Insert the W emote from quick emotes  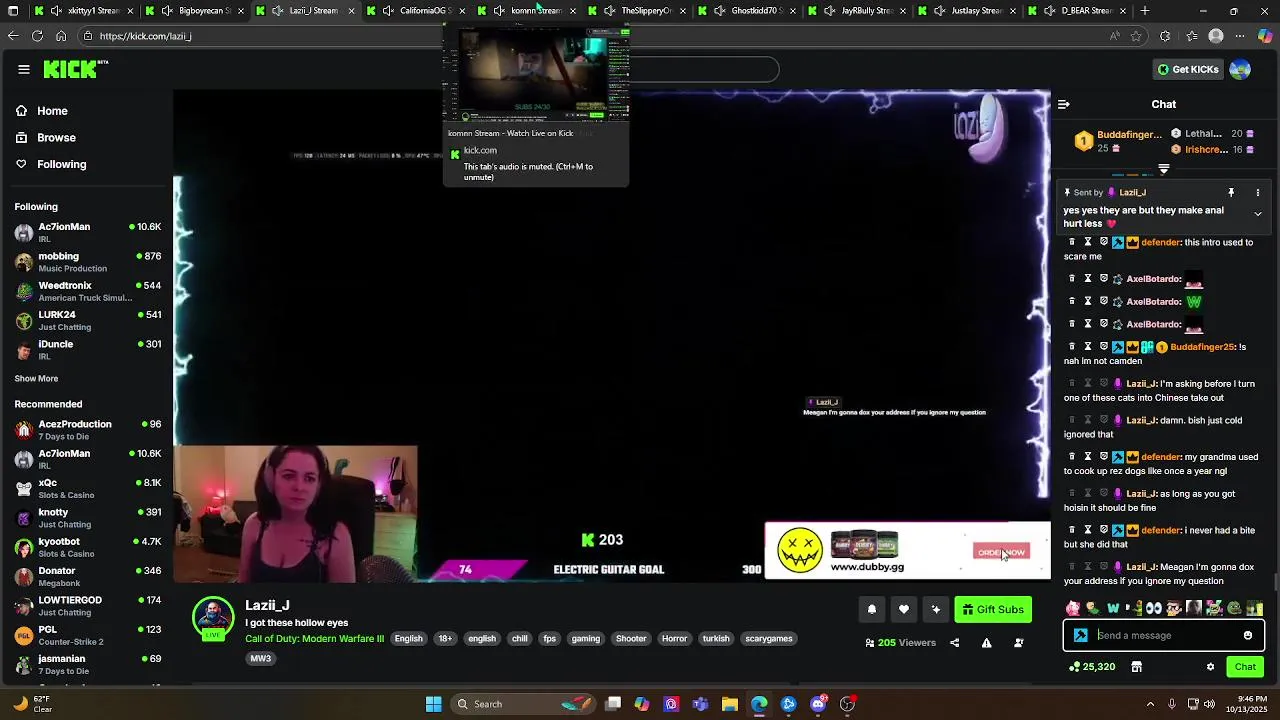pos(1113,608)
